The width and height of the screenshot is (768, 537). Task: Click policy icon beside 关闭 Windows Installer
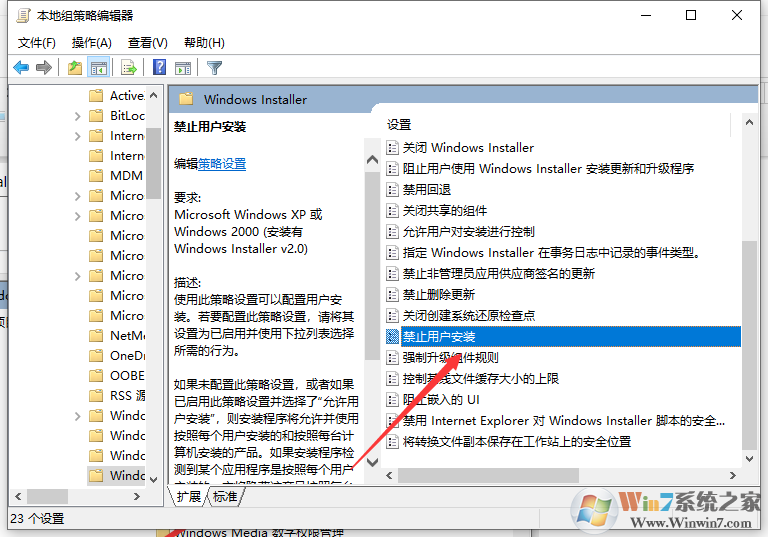(x=392, y=147)
